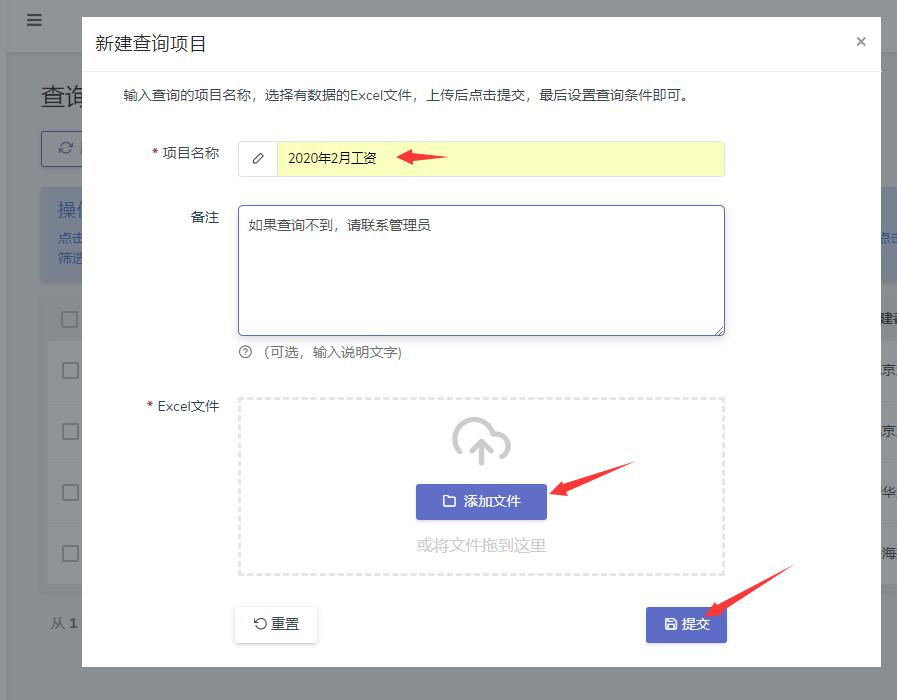Image resolution: width=897 pixels, height=700 pixels.
Task: Grab the 备注 textarea resize handle
Action: [x=719, y=330]
